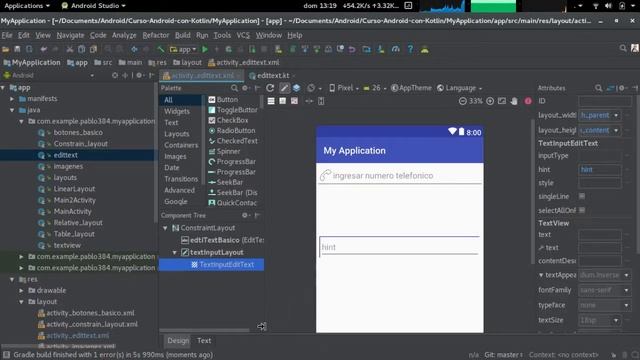The height and width of the screenshot is (360, 640).
Task: Expand the drawable folder
Action: 21,291
